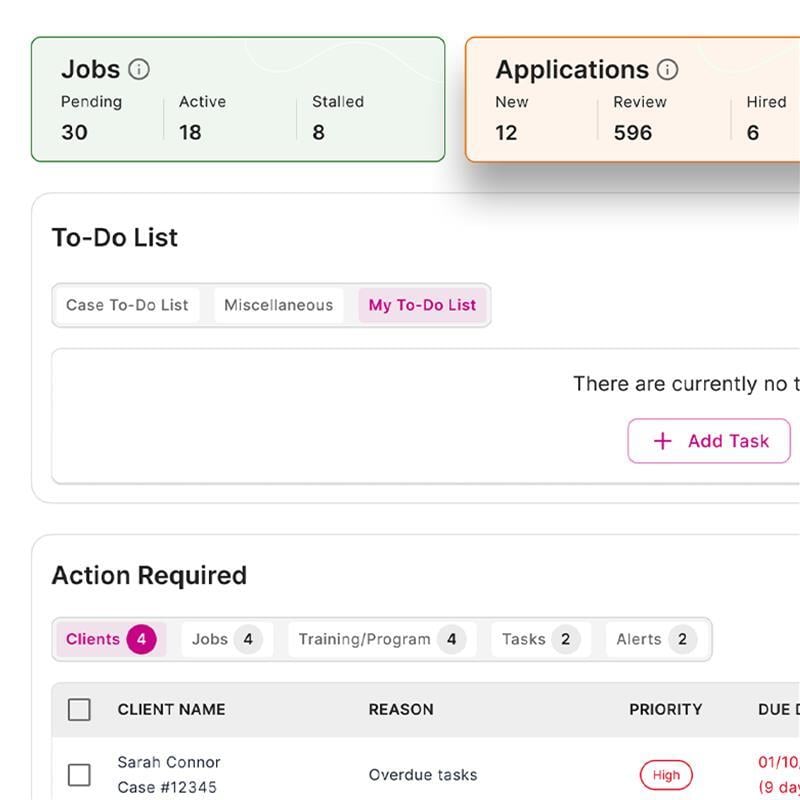Sort by Client Name column header
Image resolution: width=800 pixels, height=800 pixels.
[x=171, y=710]
